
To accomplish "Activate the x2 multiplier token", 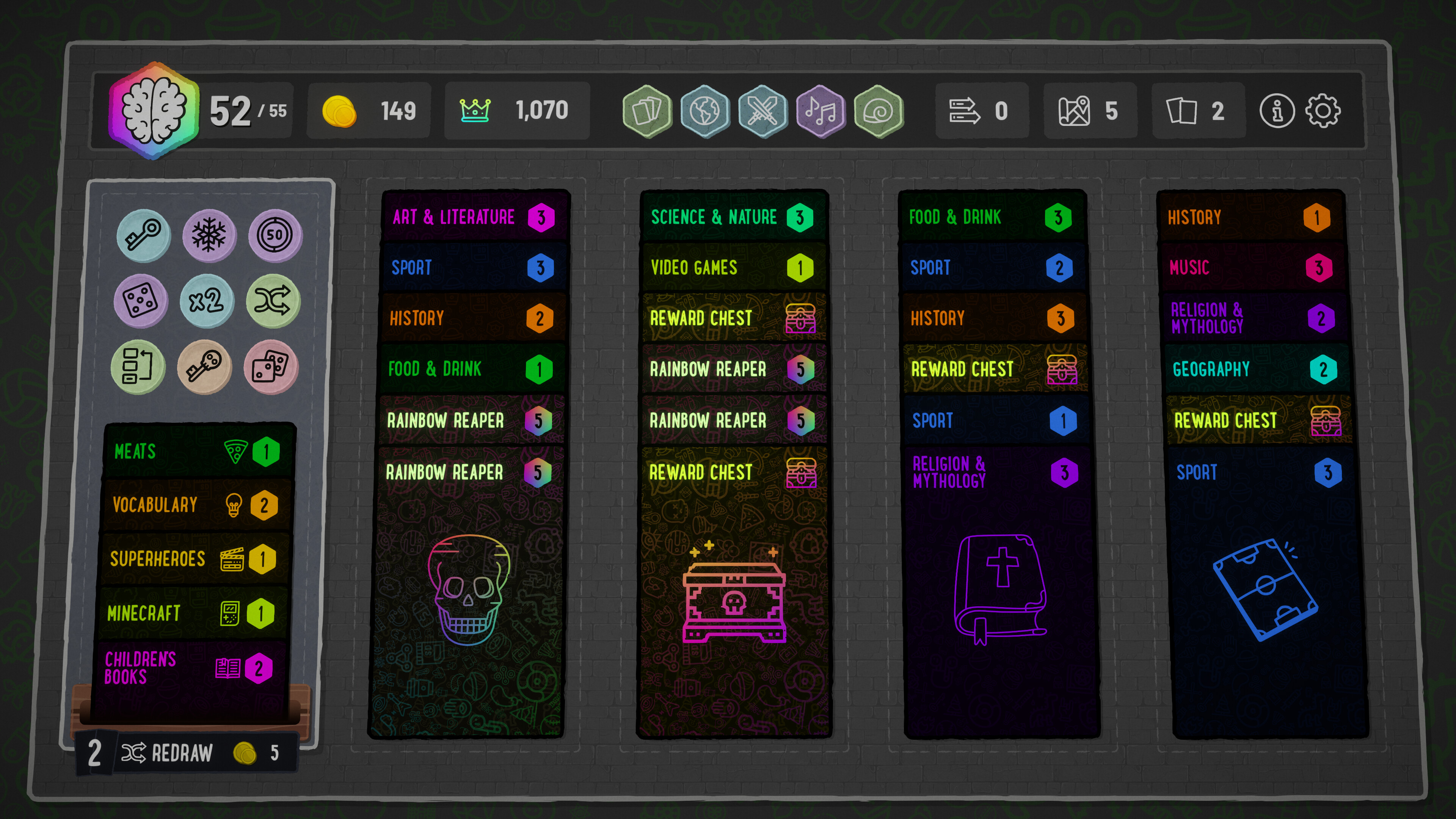I will 206,301.
